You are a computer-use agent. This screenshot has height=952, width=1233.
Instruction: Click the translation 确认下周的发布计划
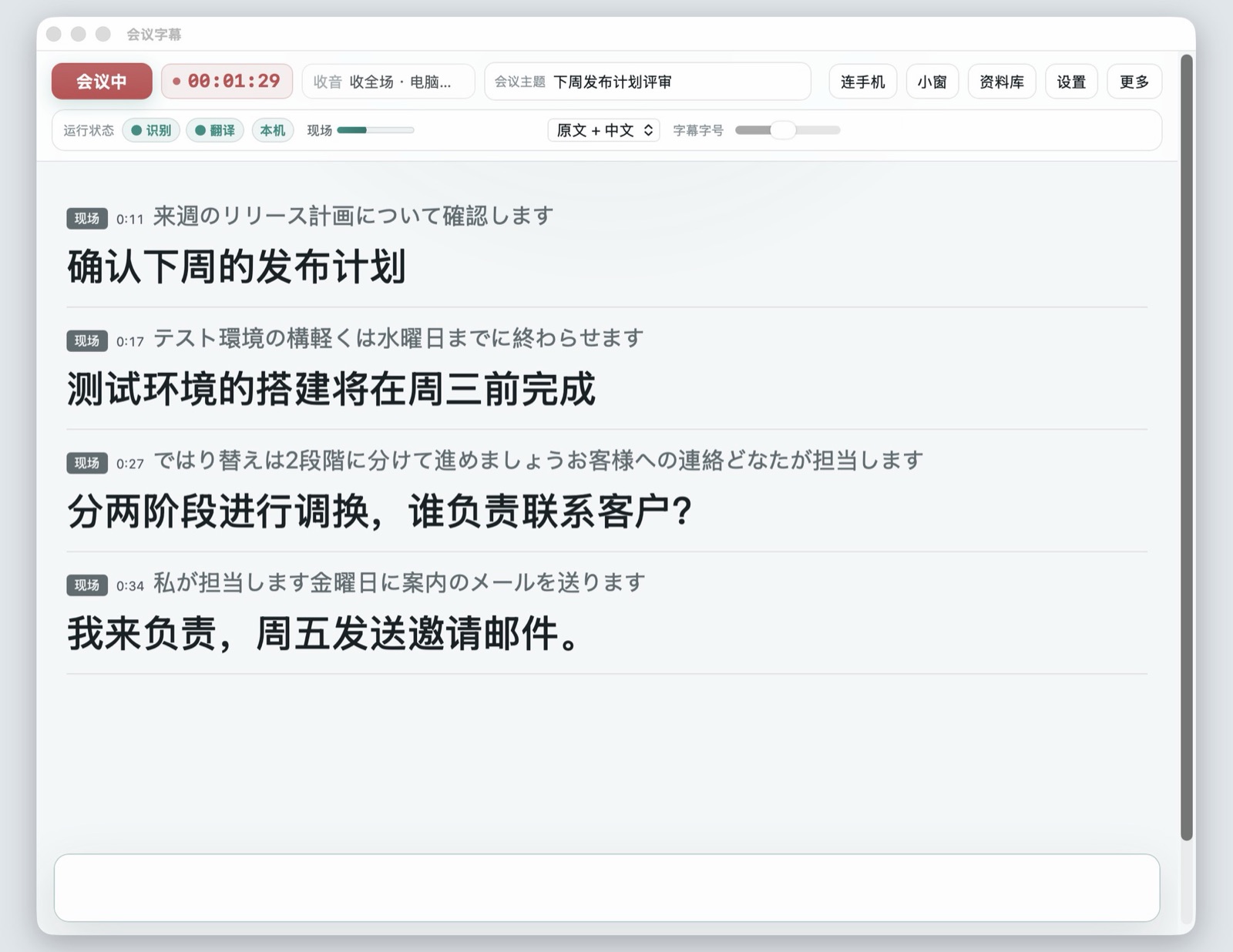237,266
